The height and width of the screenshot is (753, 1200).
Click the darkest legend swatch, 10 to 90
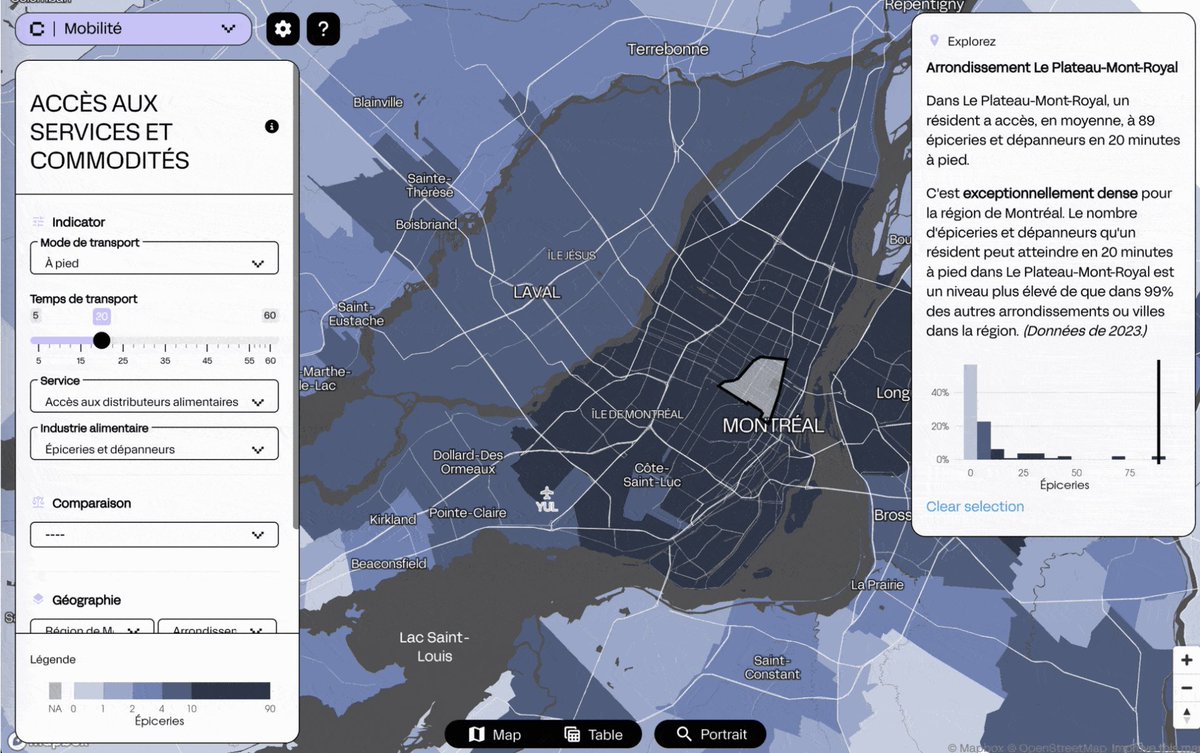[231, 690]
